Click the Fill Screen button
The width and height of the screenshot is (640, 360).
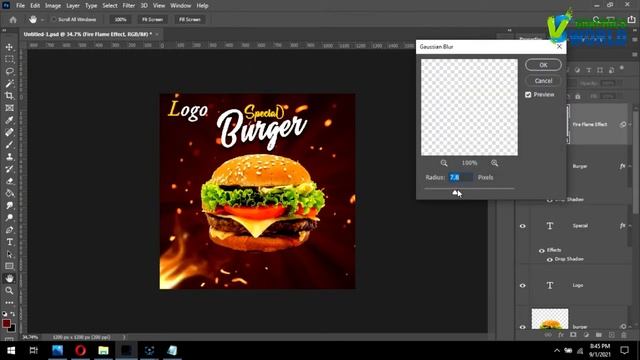[190, 20]
